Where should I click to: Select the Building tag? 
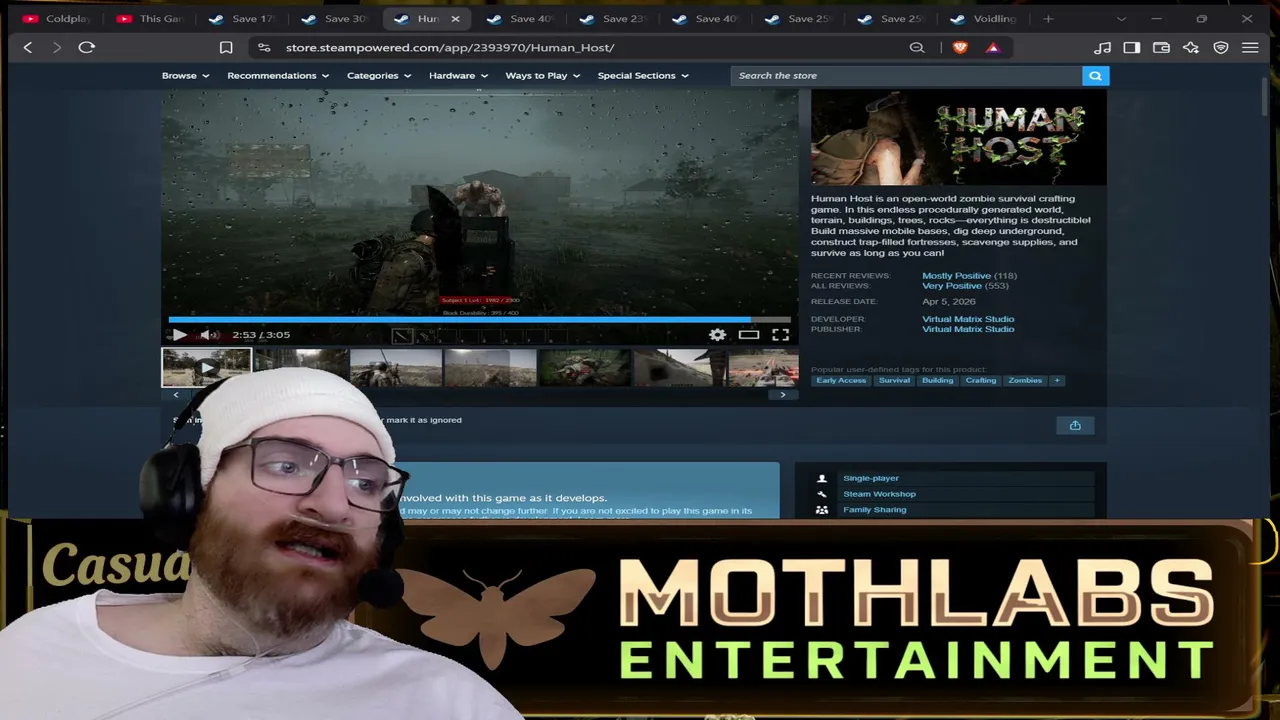[x=937, y=380]
